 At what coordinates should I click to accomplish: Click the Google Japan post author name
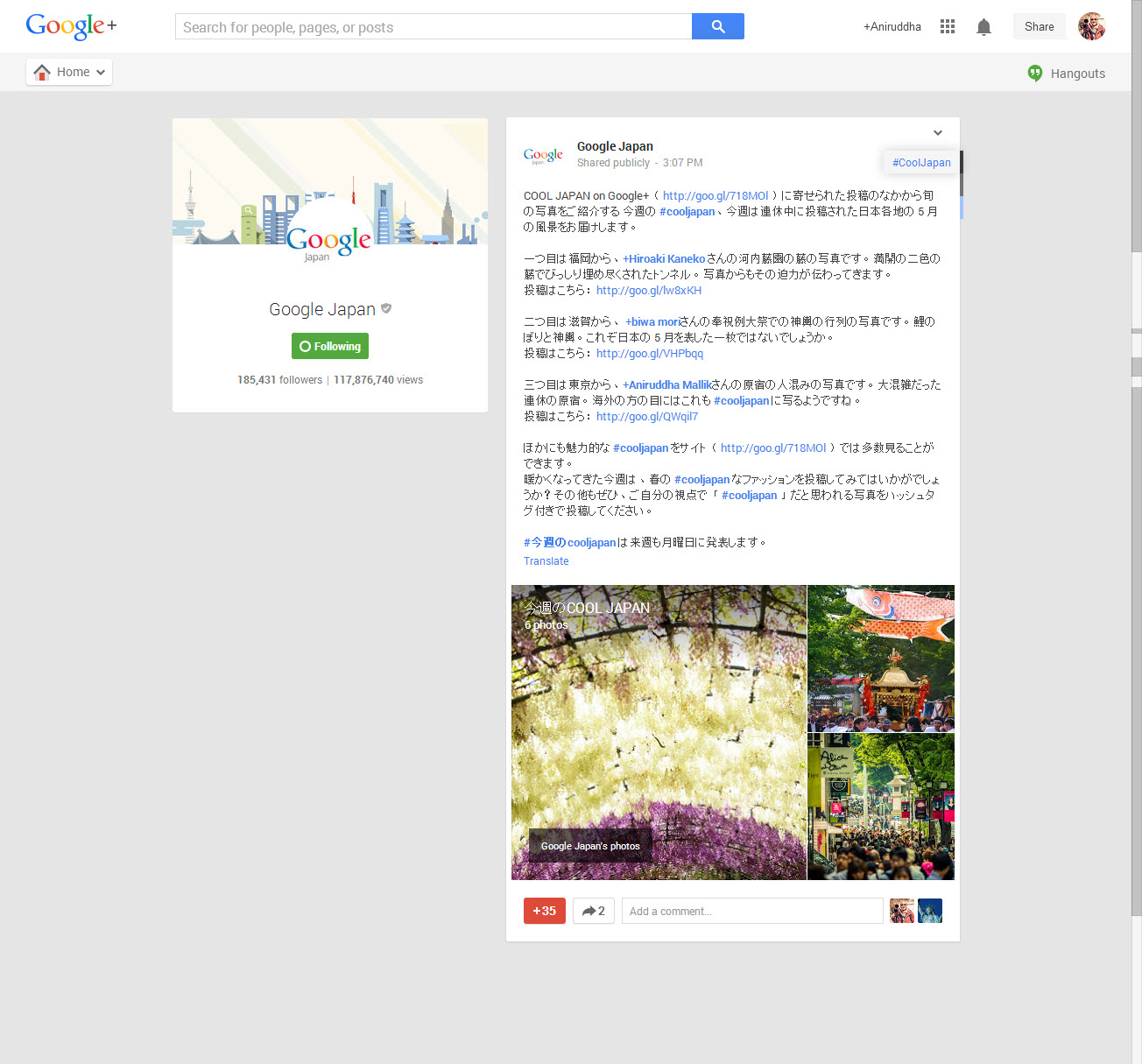tap(615, 146)
